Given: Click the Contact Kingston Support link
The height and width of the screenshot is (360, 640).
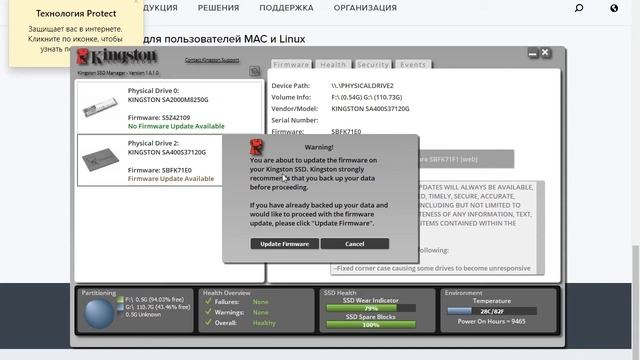Looking at the screenshot, I should (212, 60).
